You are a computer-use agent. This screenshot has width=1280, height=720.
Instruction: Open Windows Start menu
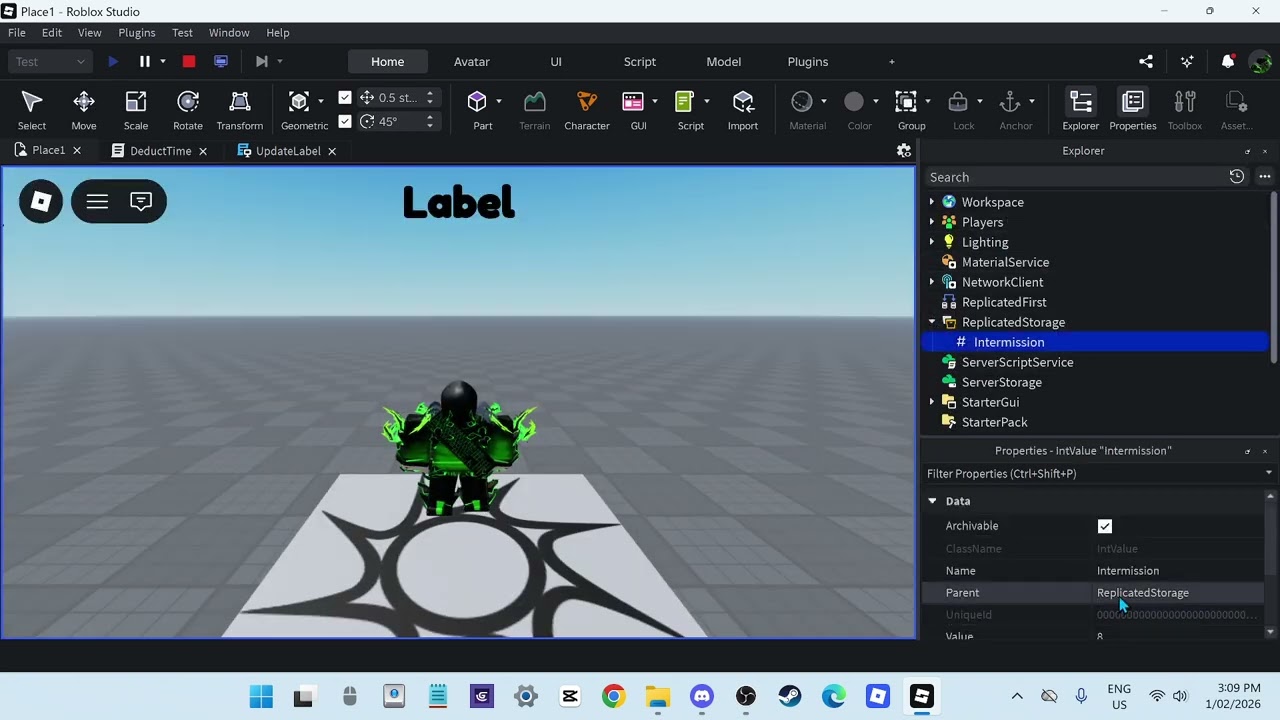pyautogui.click(x=261, y=696)
